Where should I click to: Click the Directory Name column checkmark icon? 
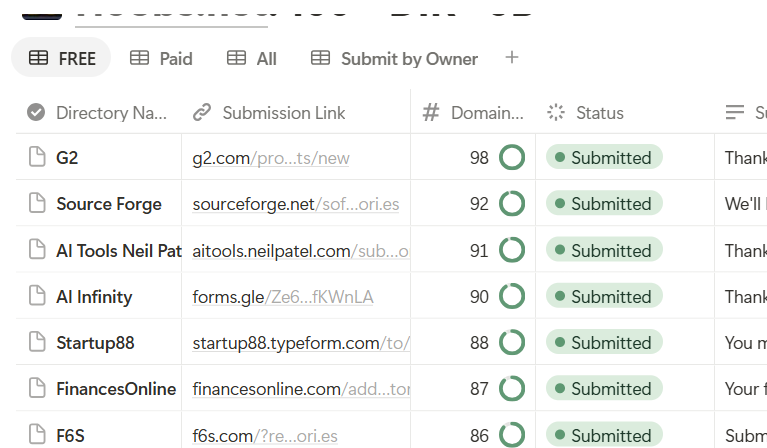coord(36,112)
